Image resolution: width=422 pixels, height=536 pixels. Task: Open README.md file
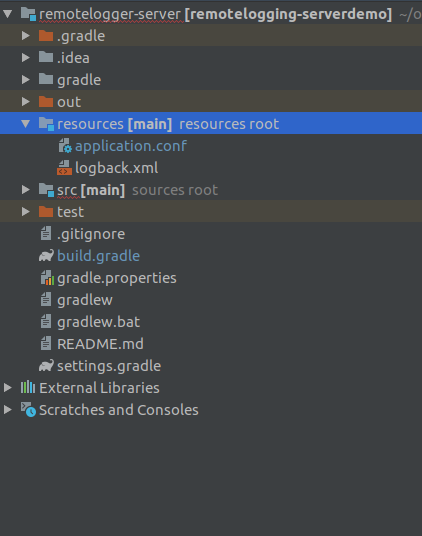[x=100, y=344]
